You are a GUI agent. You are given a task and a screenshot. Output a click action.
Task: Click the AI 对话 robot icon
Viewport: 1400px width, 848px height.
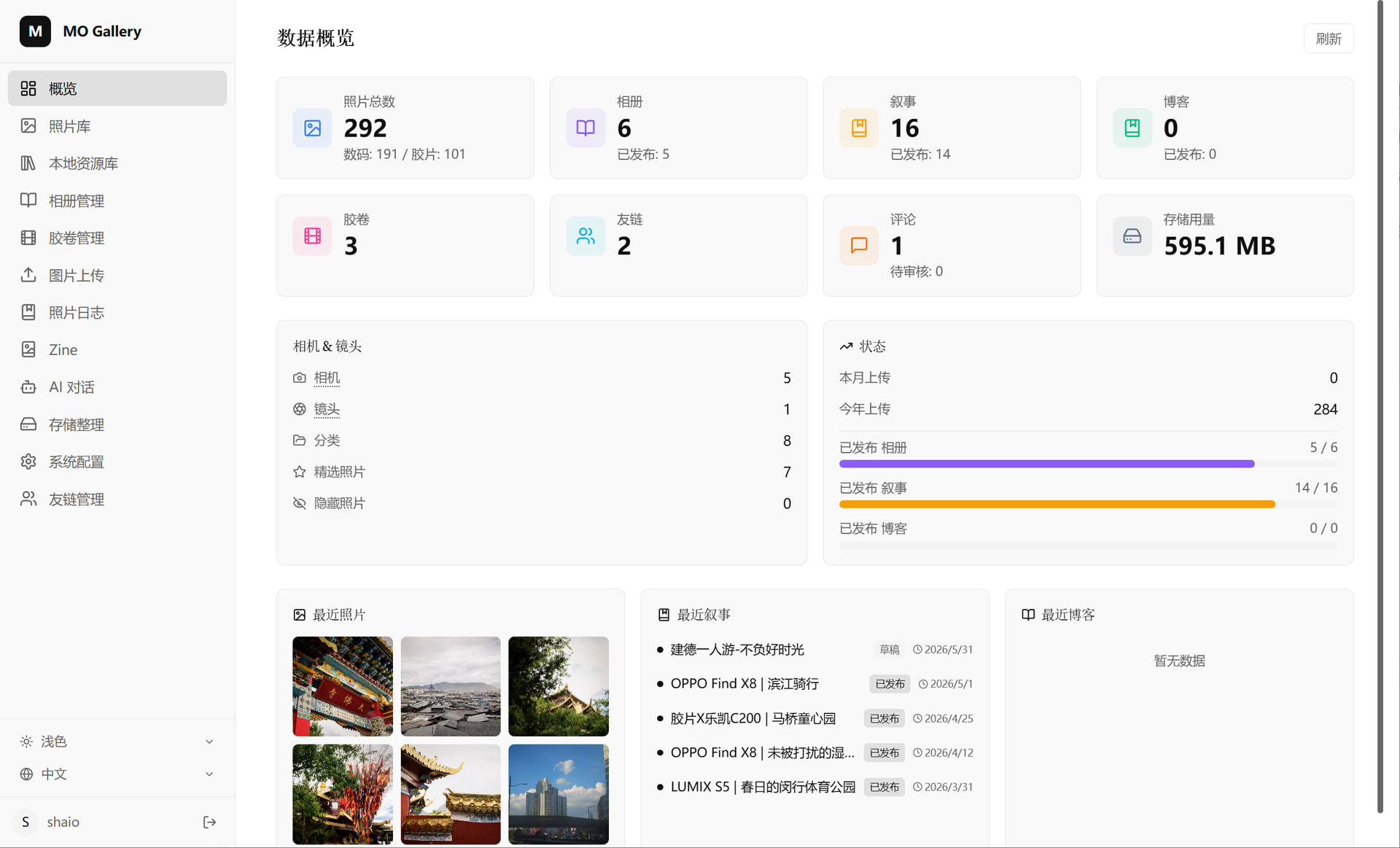28,387
